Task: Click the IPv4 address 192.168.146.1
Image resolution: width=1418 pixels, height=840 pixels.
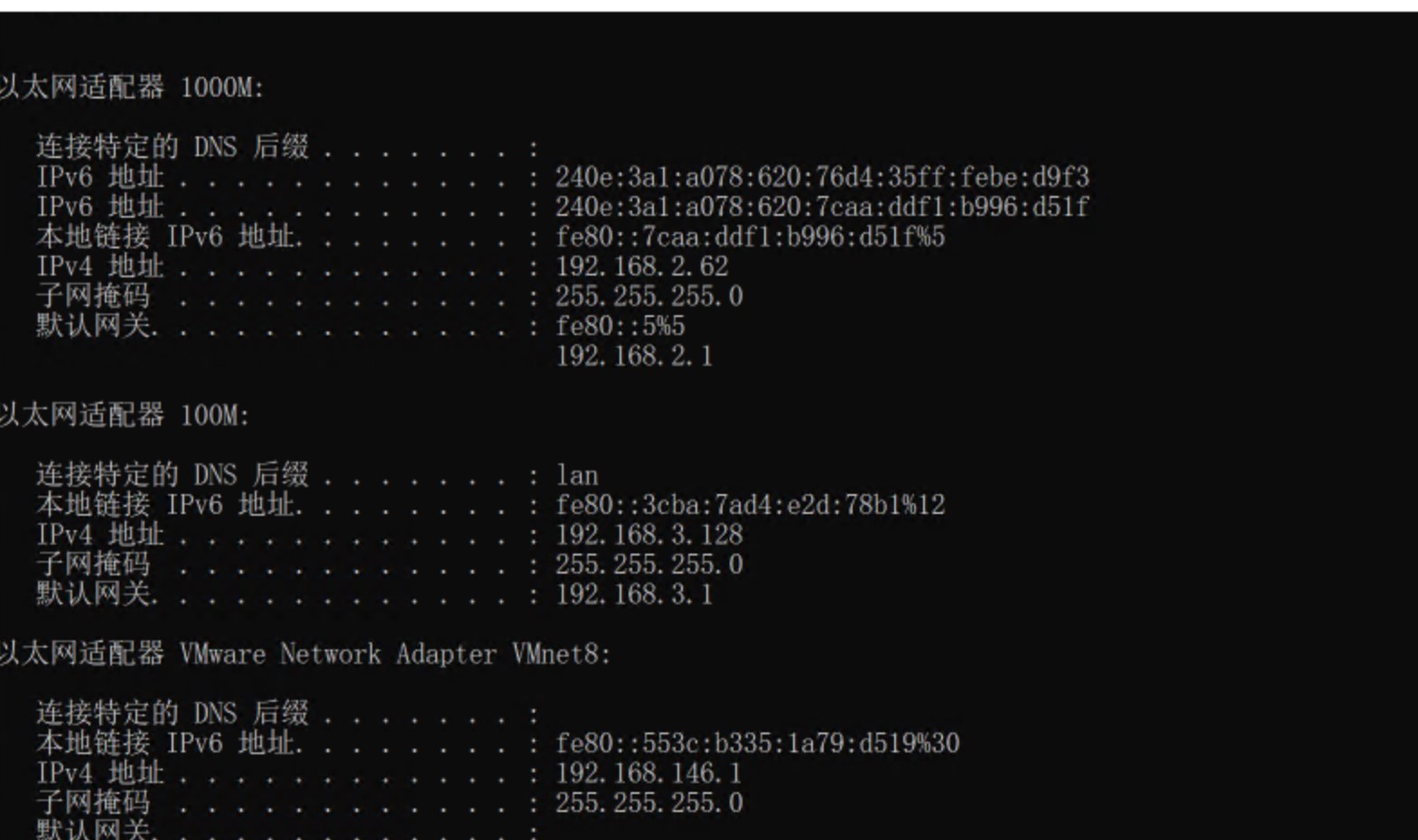Action: 648,773
